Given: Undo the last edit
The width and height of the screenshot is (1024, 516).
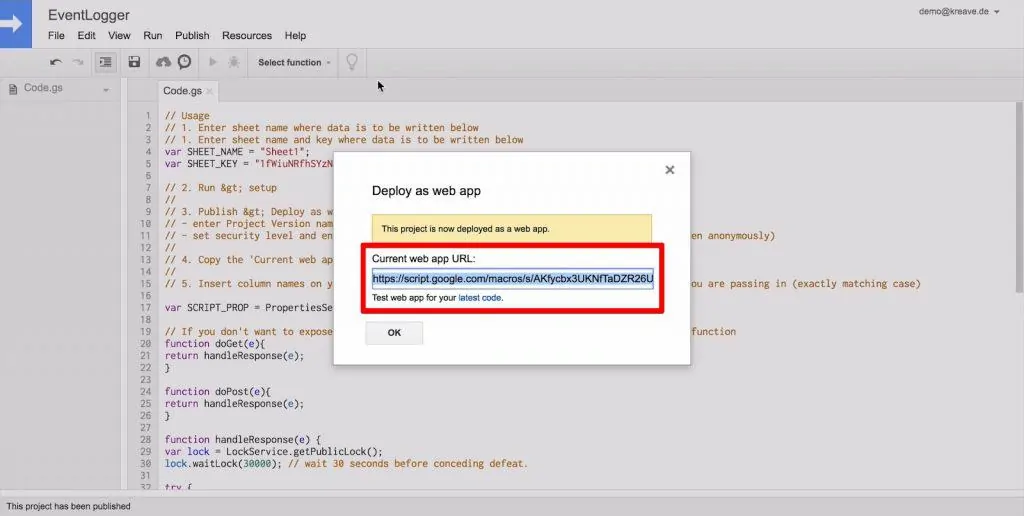Looking at the screenshot, I should [x=56, y=63].
